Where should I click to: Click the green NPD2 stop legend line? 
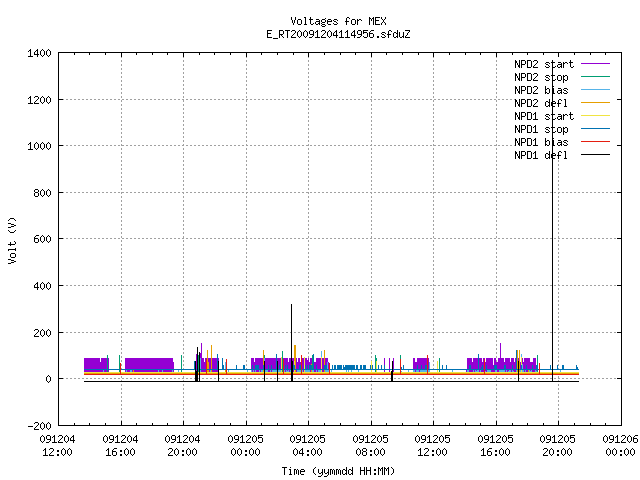[596, 77]
